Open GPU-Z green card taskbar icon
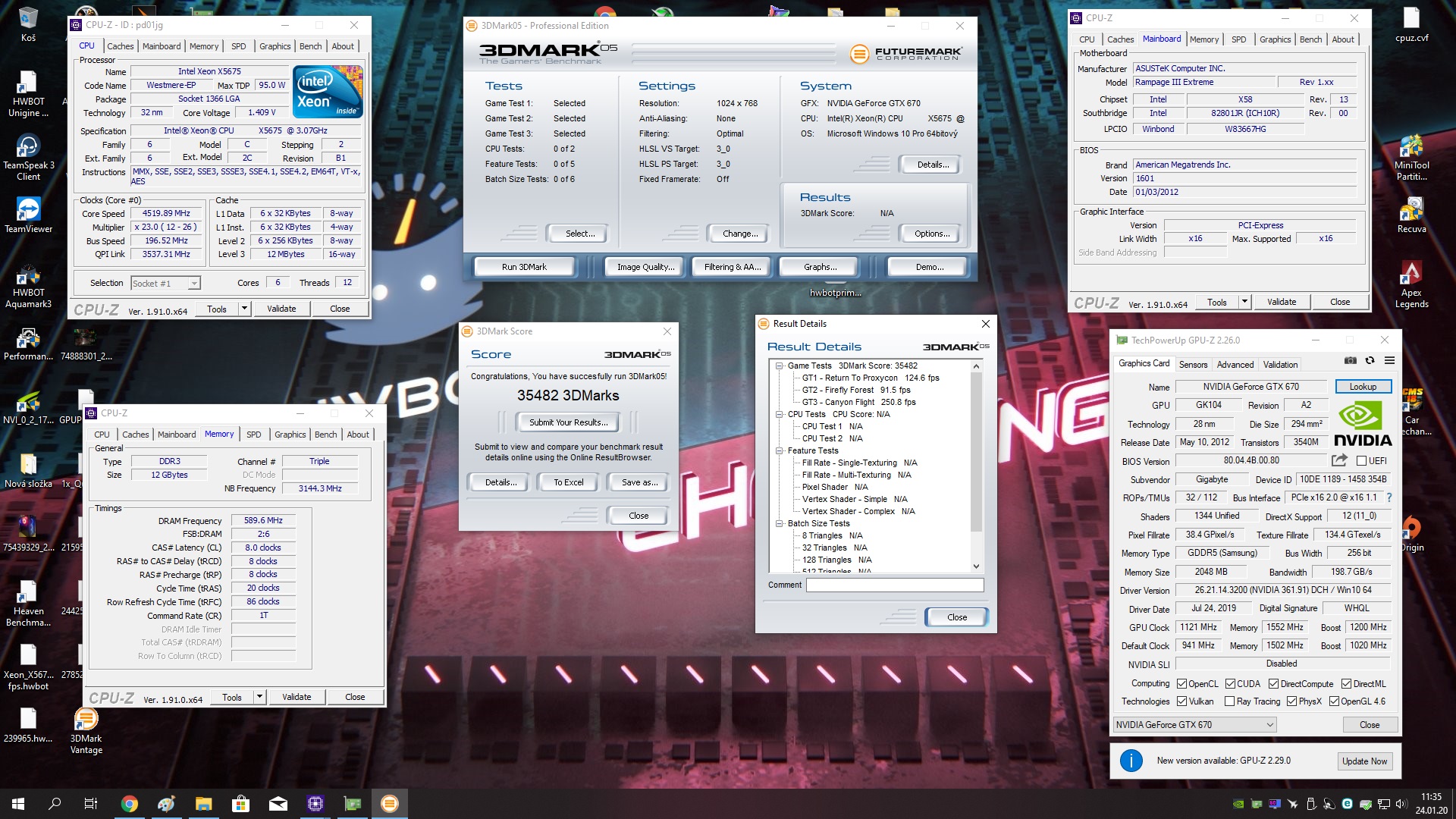The width and height of the screenshot is (1456, 819). tap(353, 804)
